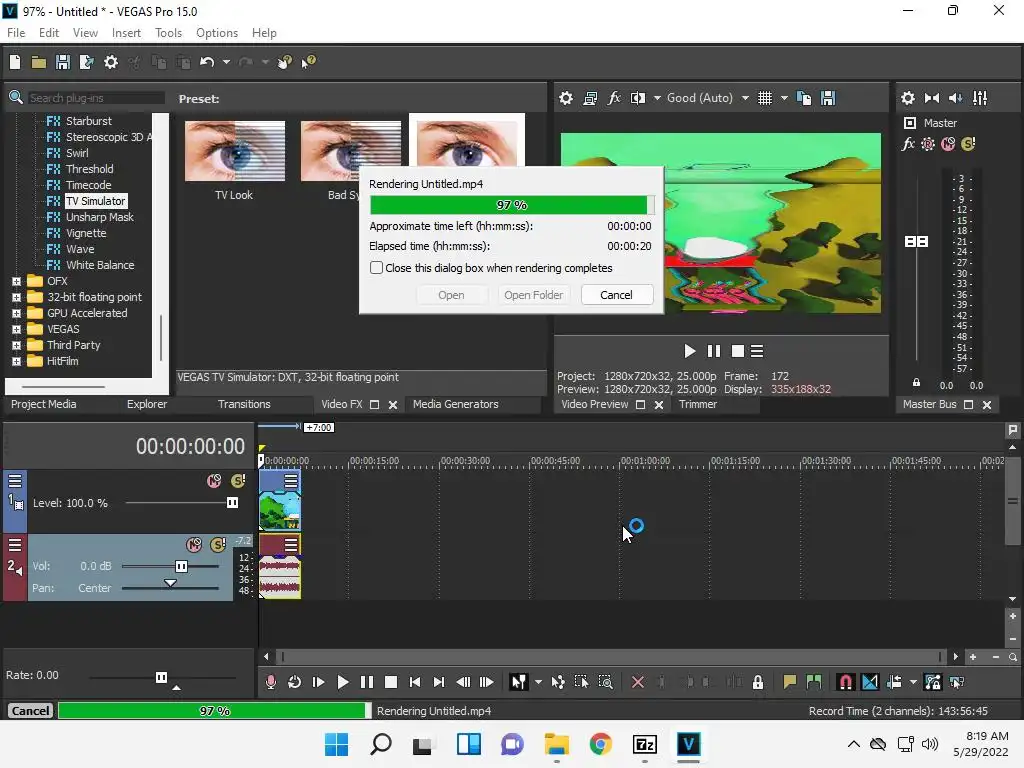
Task: Click the Overlays grid icon in preview
Action: pyautogui.click(x=765, y=98)
